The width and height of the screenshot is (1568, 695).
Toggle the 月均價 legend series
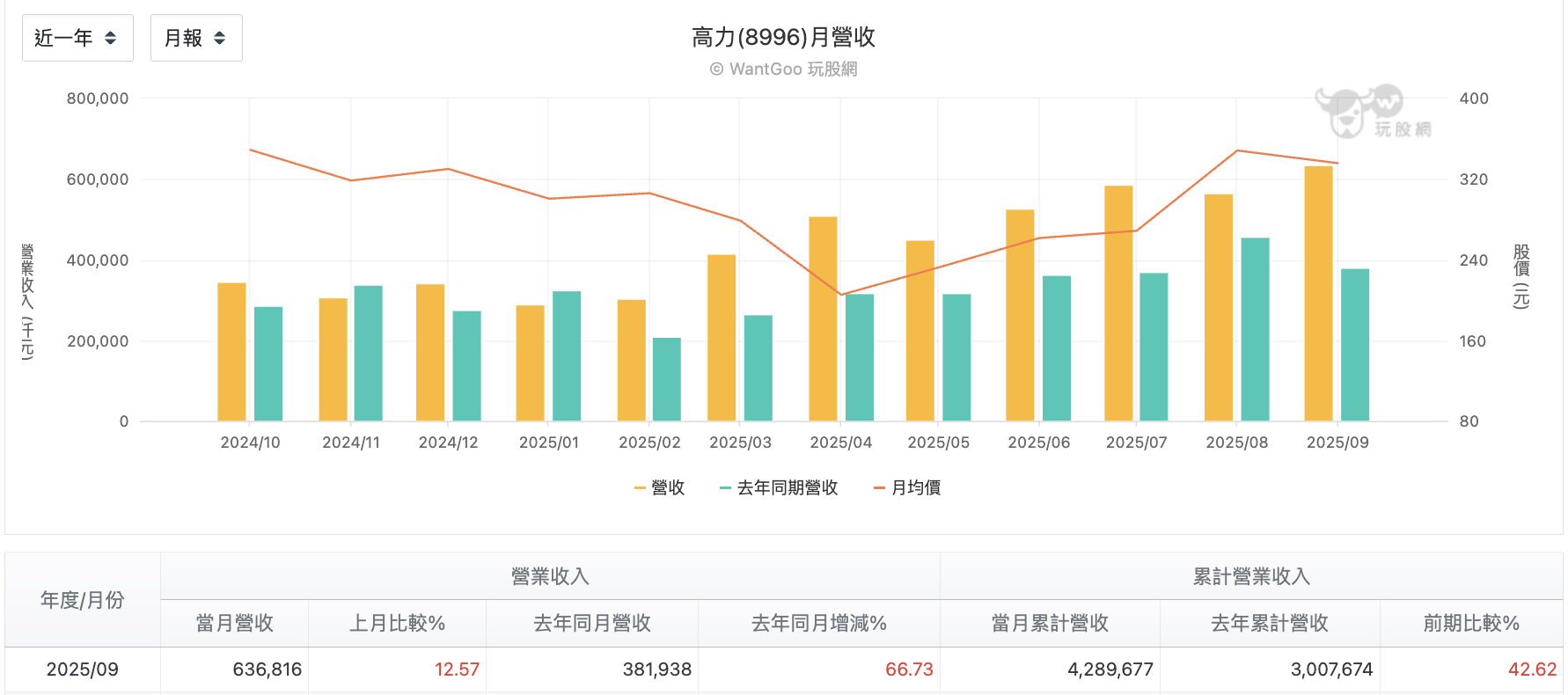(907, 487)
